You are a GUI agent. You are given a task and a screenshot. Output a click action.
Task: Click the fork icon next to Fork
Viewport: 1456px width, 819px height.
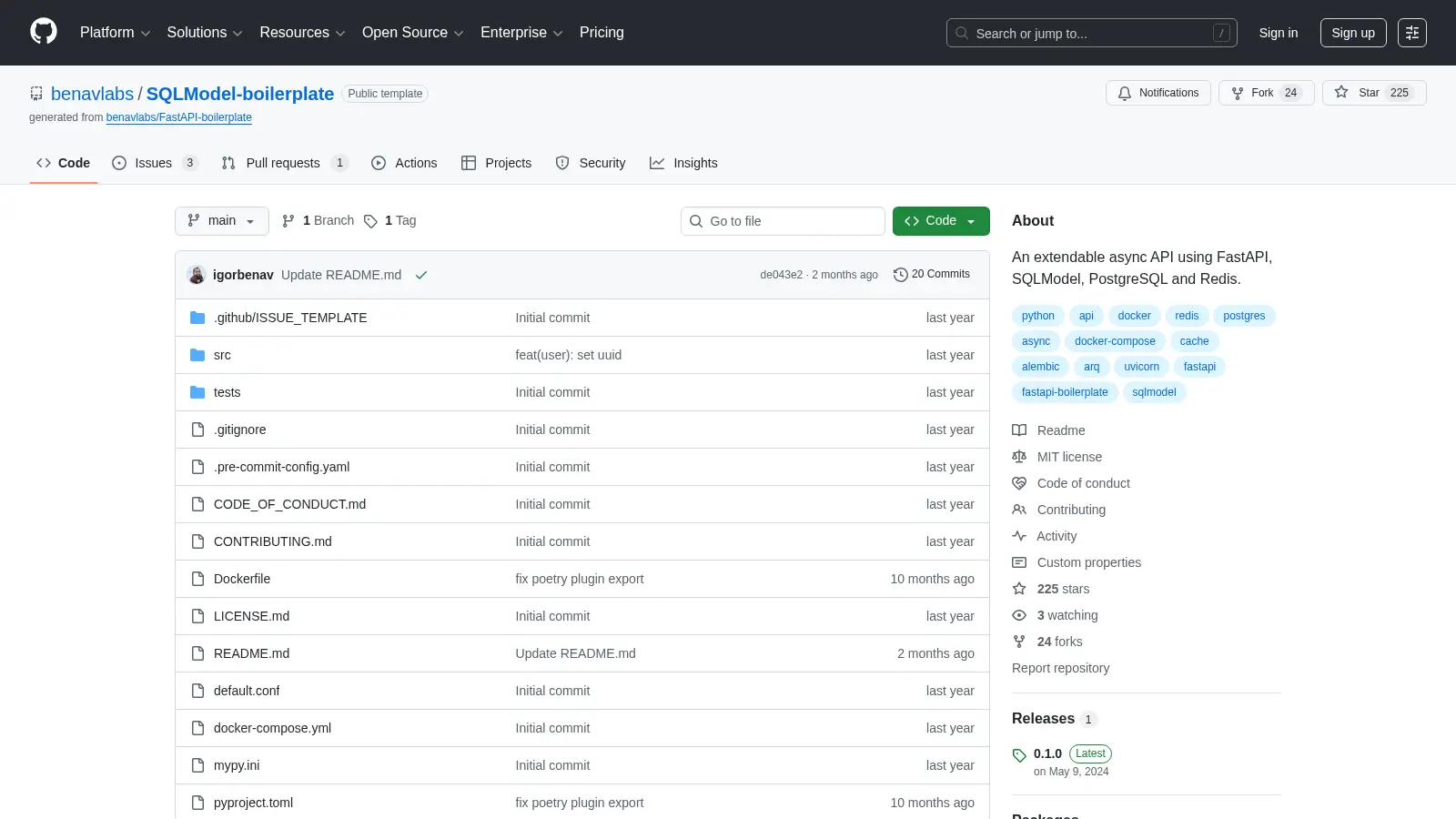(1238, 93)
